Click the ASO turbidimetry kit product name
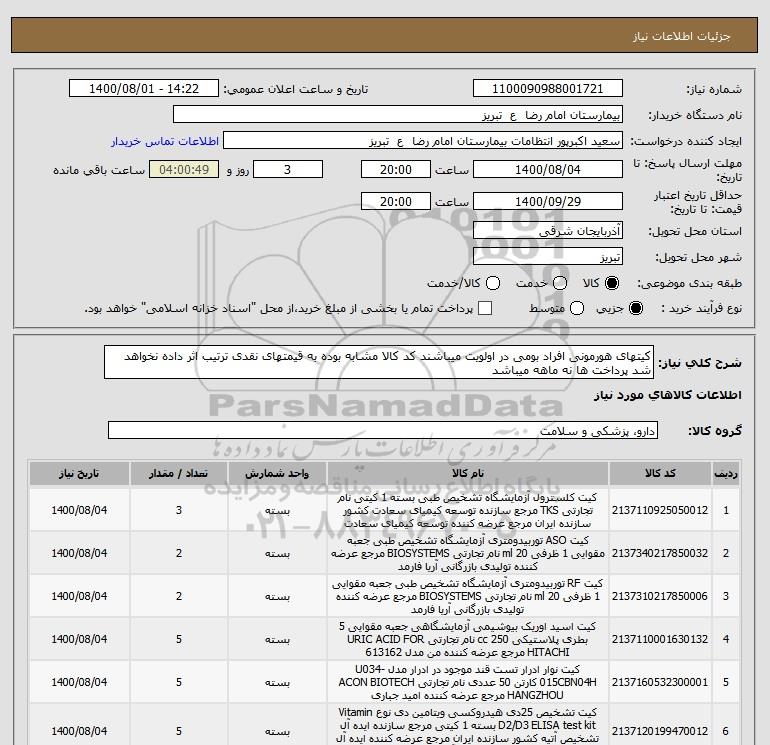The width and height of the screenshot is (770, 745). [468, 553]
